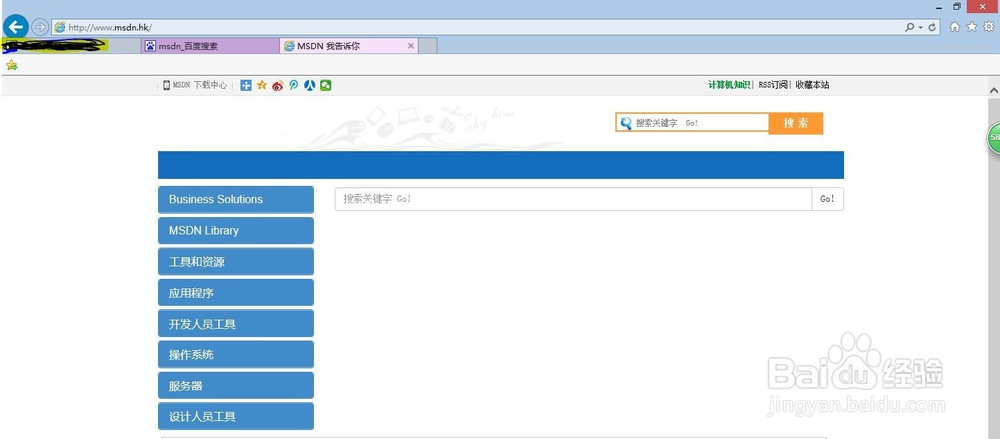
Task: Open the address bar autocomplete dropdown arrow
Action: point(920,27)
